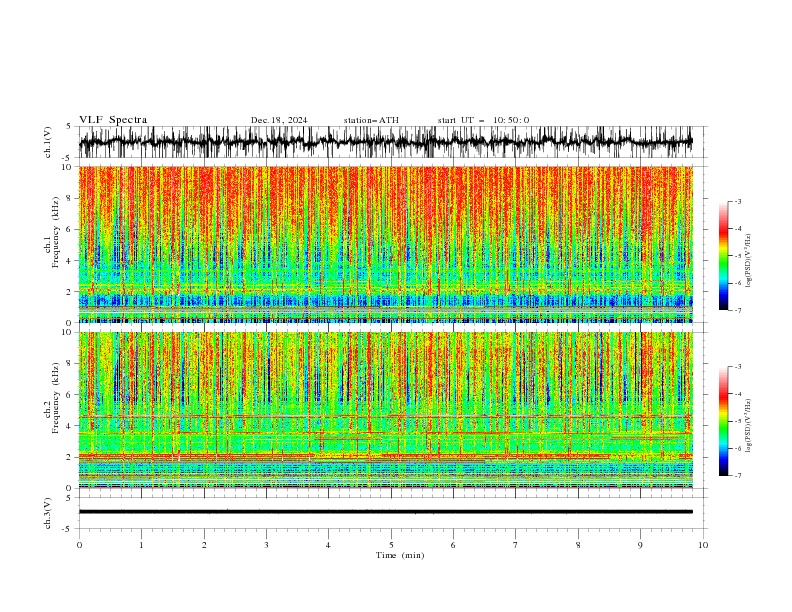Click '-3' on ch.1 color scale

737,201
